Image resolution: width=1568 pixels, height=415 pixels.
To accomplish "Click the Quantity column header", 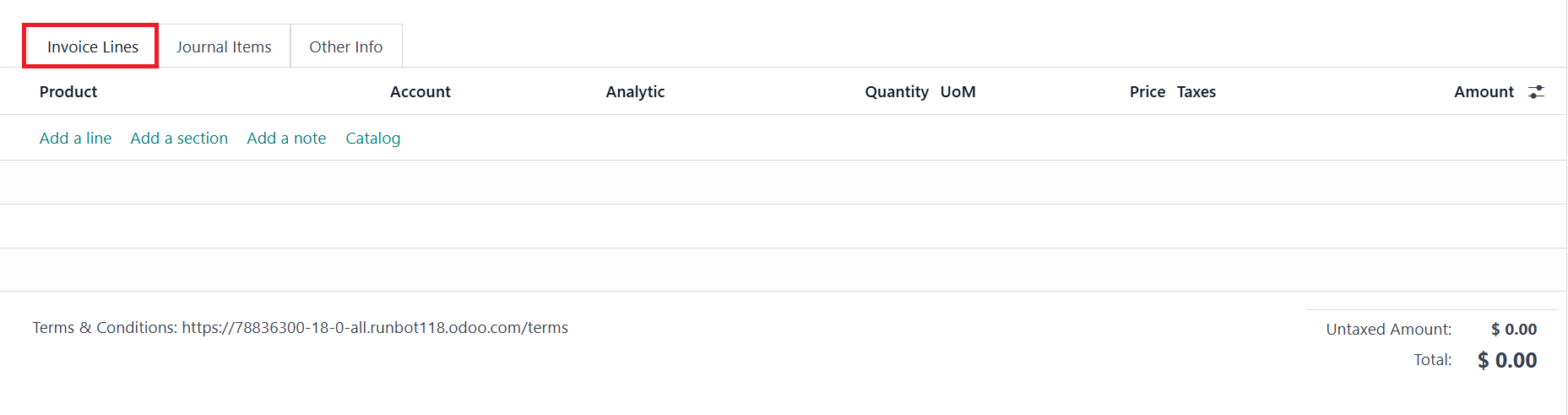I will click(896, 92).
